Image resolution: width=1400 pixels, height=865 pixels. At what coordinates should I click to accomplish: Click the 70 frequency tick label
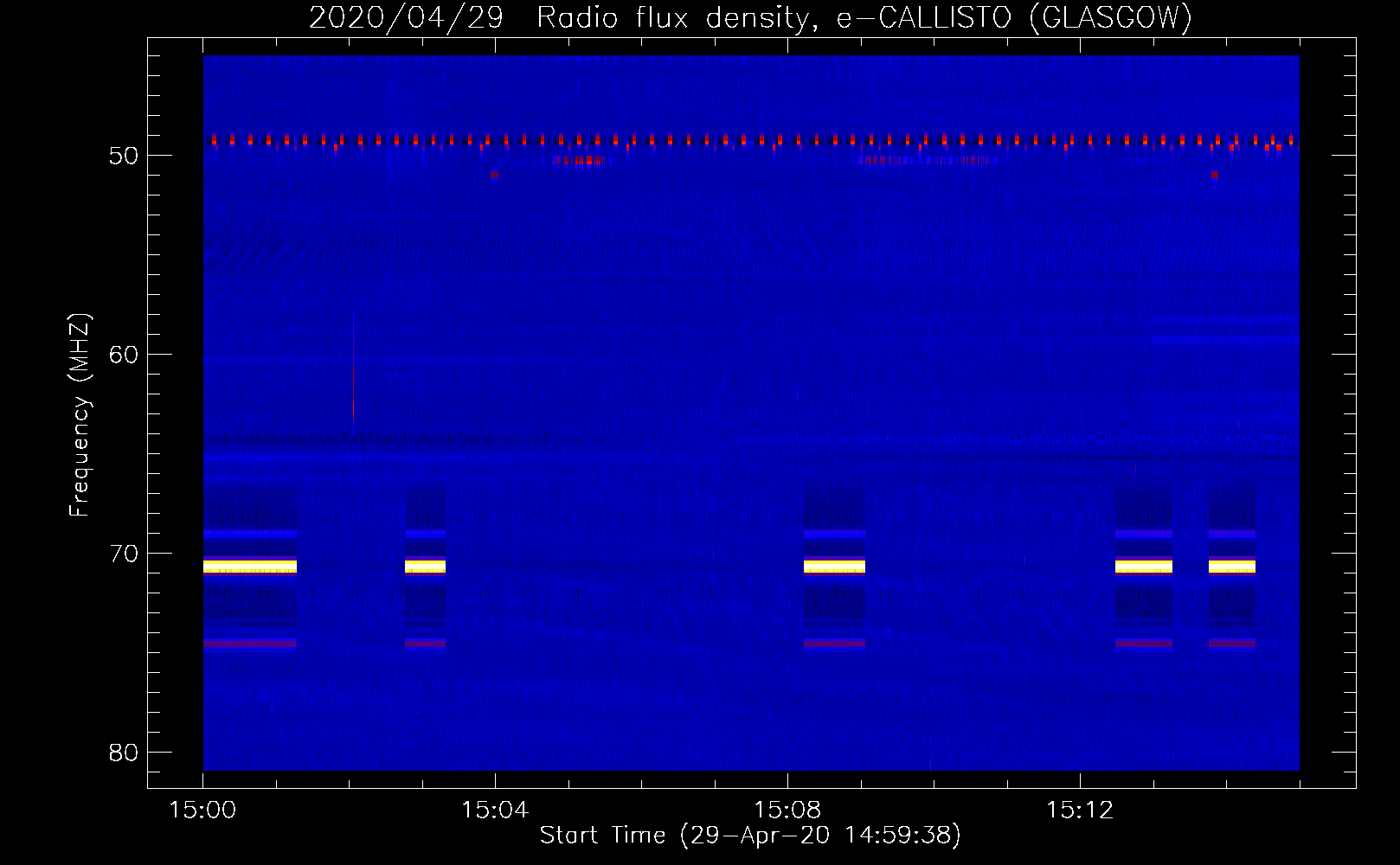[124, 554]
